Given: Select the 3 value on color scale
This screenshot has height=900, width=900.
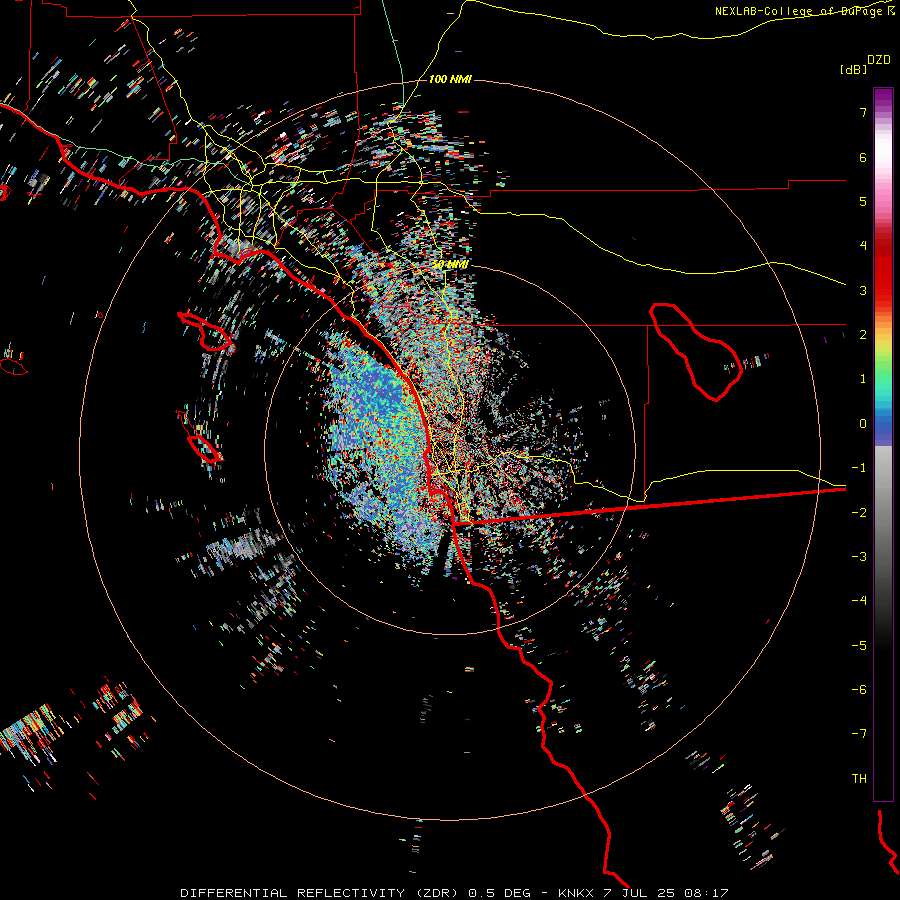Looking at the screenshot, I should (863, 290).
